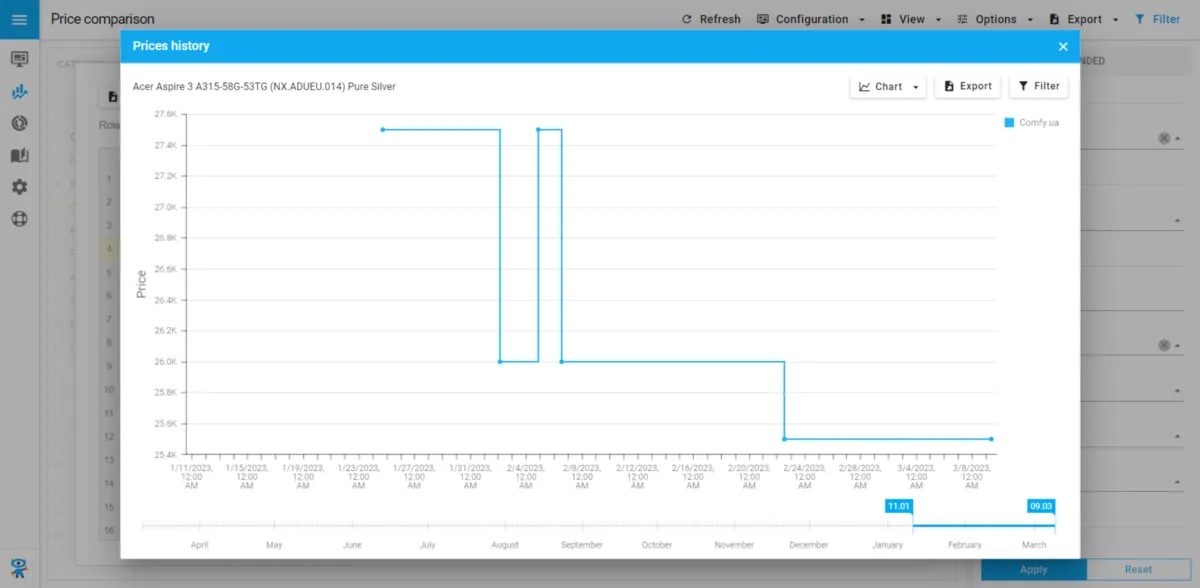Close the Prices history dialog

tap(1063, 46)
